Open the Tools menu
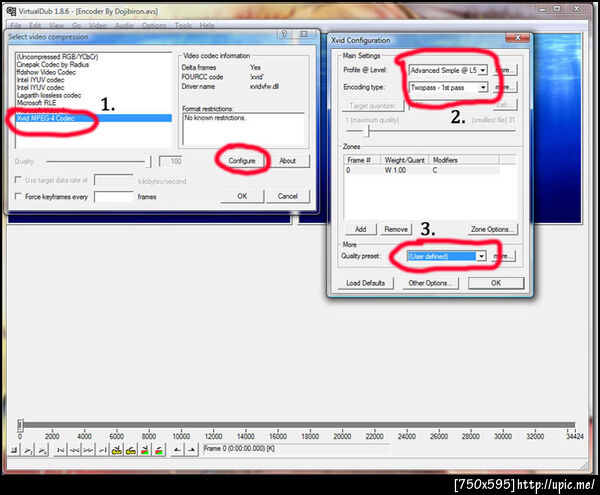Screen dimensions: 600x495 tap(183, 25)
